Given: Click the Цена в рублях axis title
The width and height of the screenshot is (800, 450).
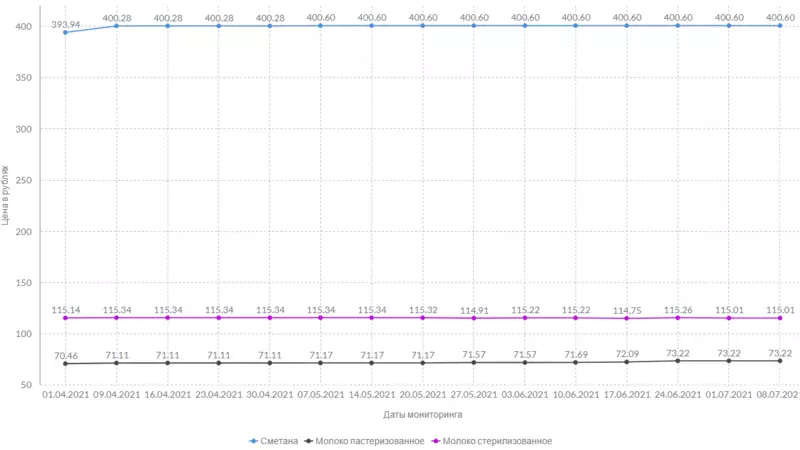Looking at the screenshot, I should [7, 196].
